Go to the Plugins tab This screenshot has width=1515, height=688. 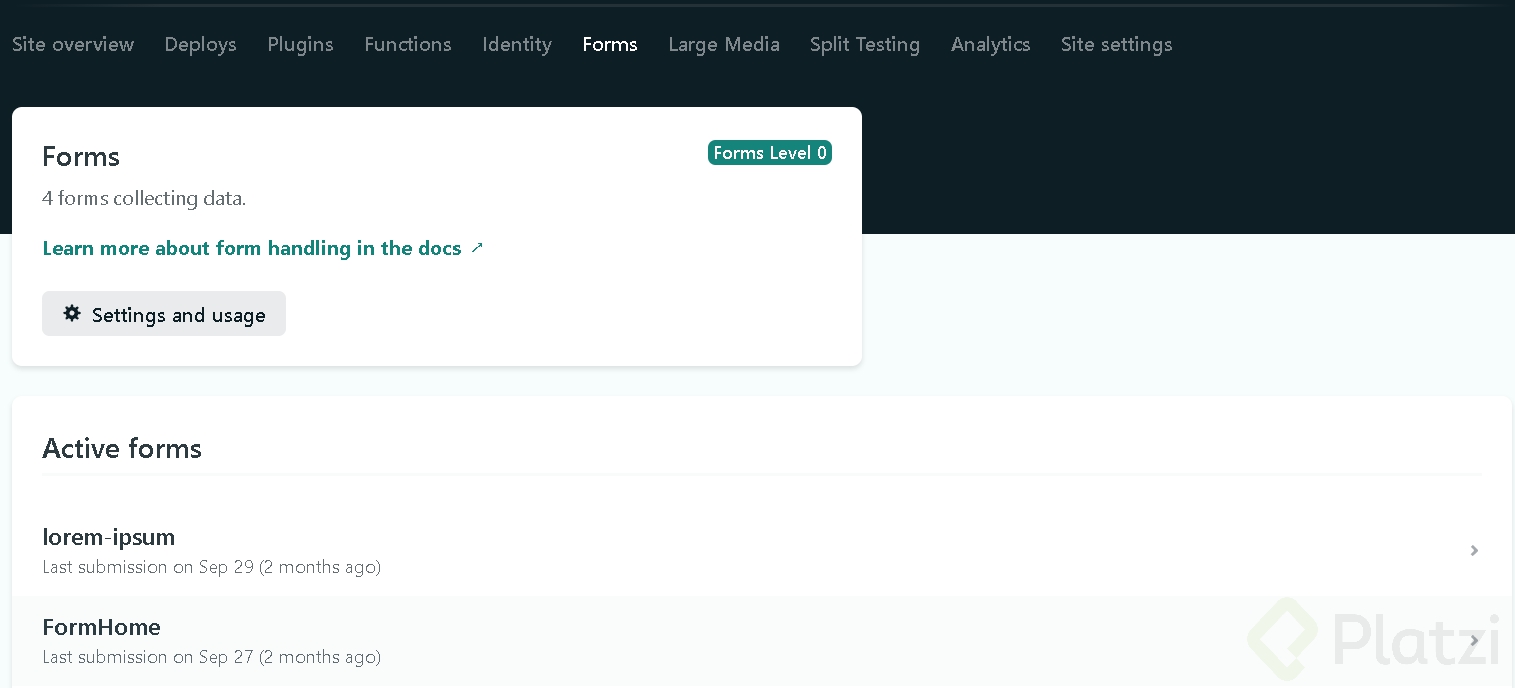click(300, 44)
